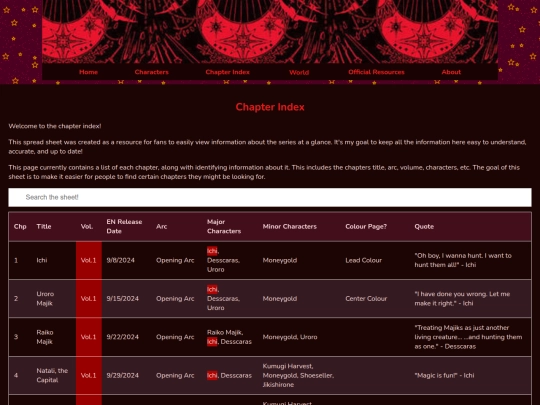Open the World page
This screenshot has height=405, width=540.
[299, 72]
